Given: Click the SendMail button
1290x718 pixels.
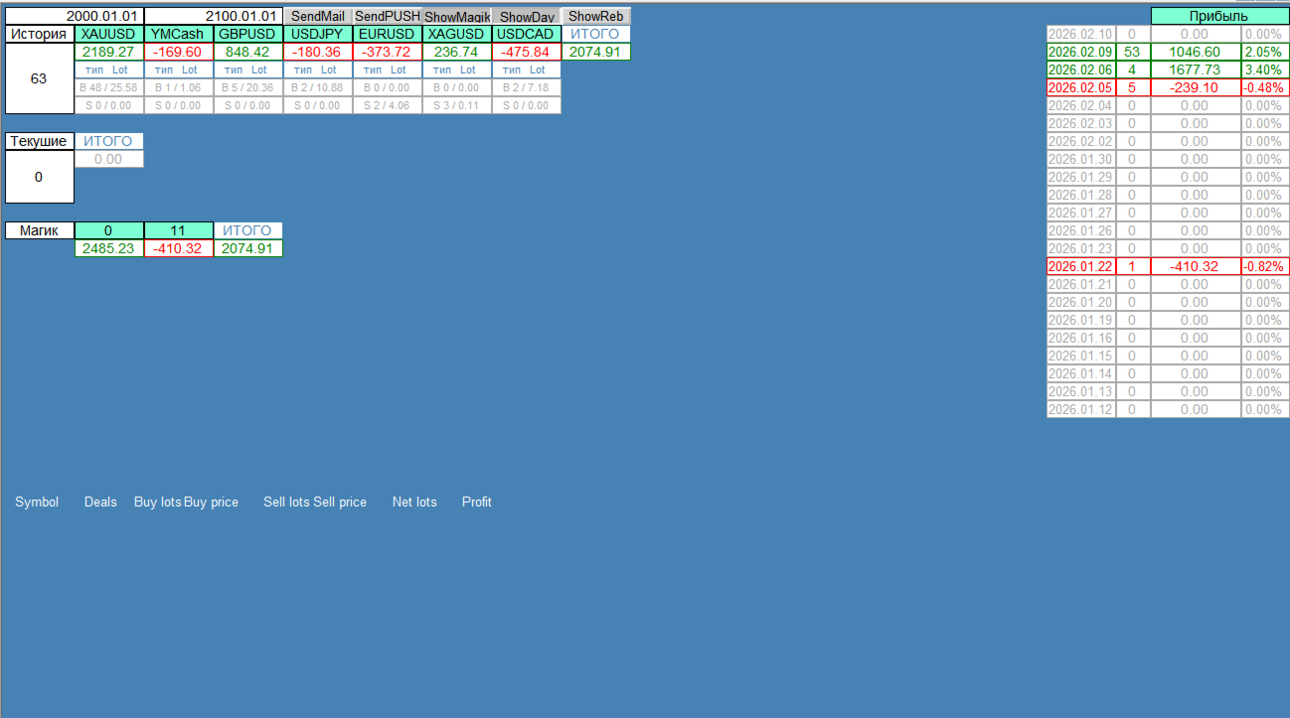Looking at the screenshot, I should tap(318, 16).
